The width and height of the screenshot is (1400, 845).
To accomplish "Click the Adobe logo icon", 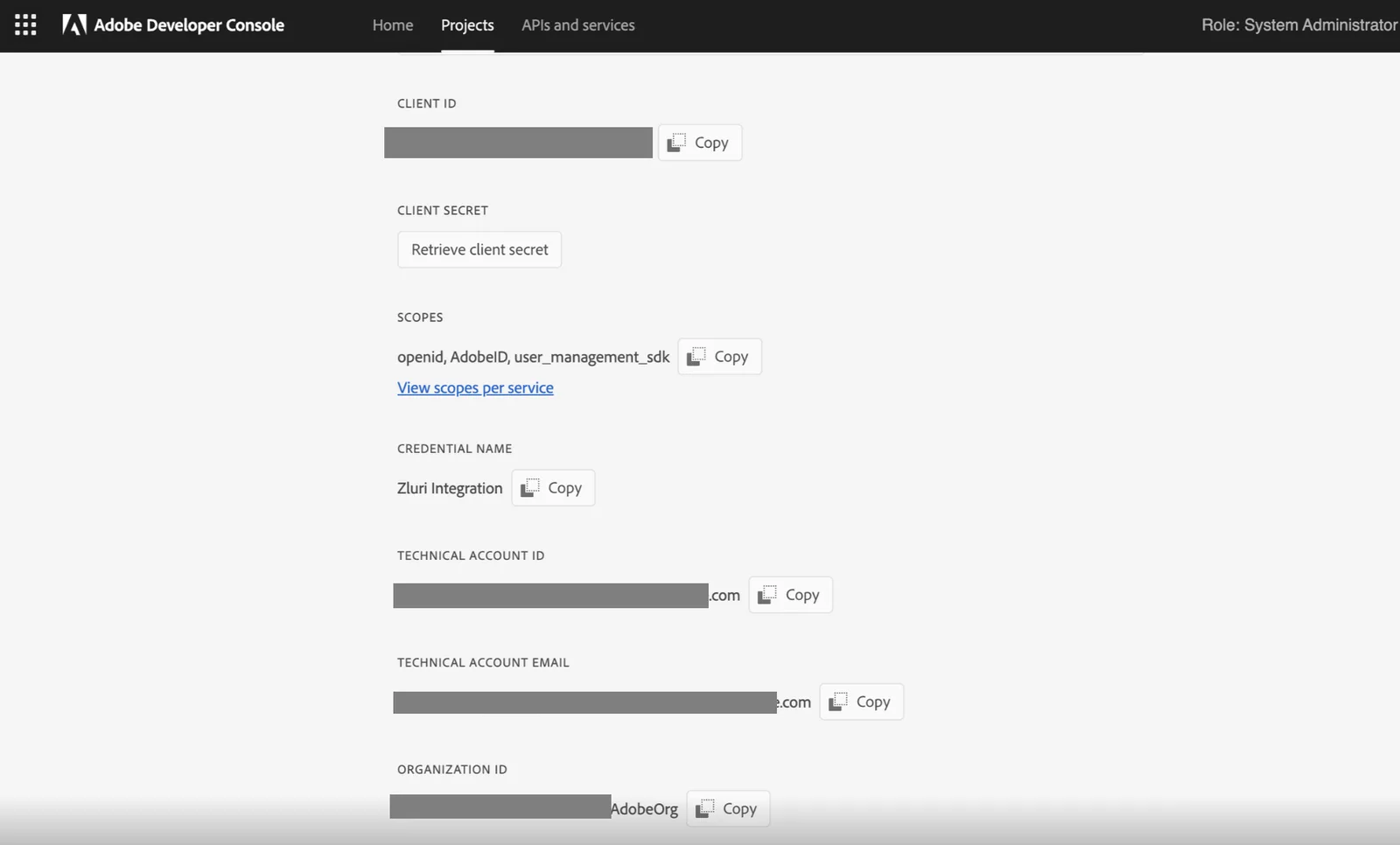I will [x=74, y=24].
